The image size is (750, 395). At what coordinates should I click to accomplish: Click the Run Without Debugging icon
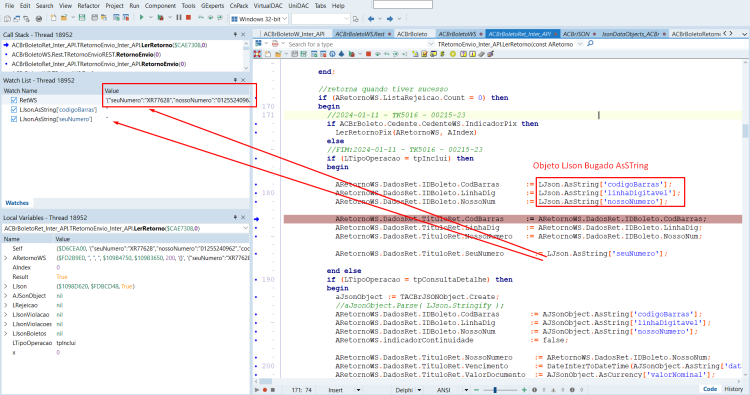(x=161, y=18)
